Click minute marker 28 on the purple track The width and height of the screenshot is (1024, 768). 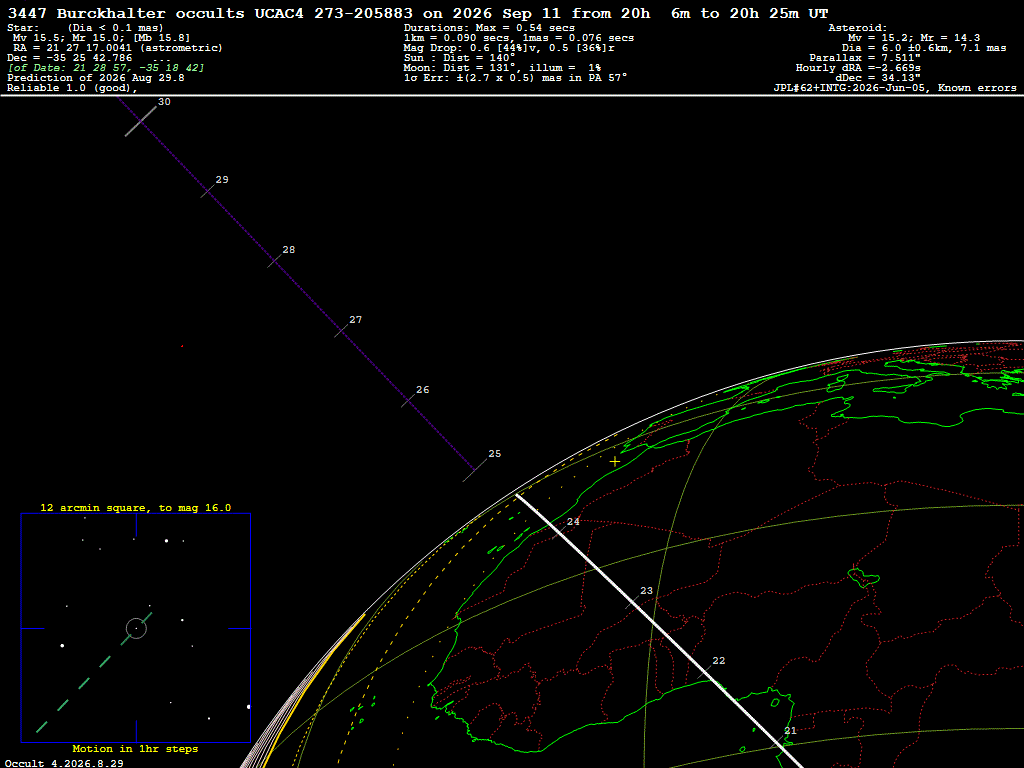(289, 250)
